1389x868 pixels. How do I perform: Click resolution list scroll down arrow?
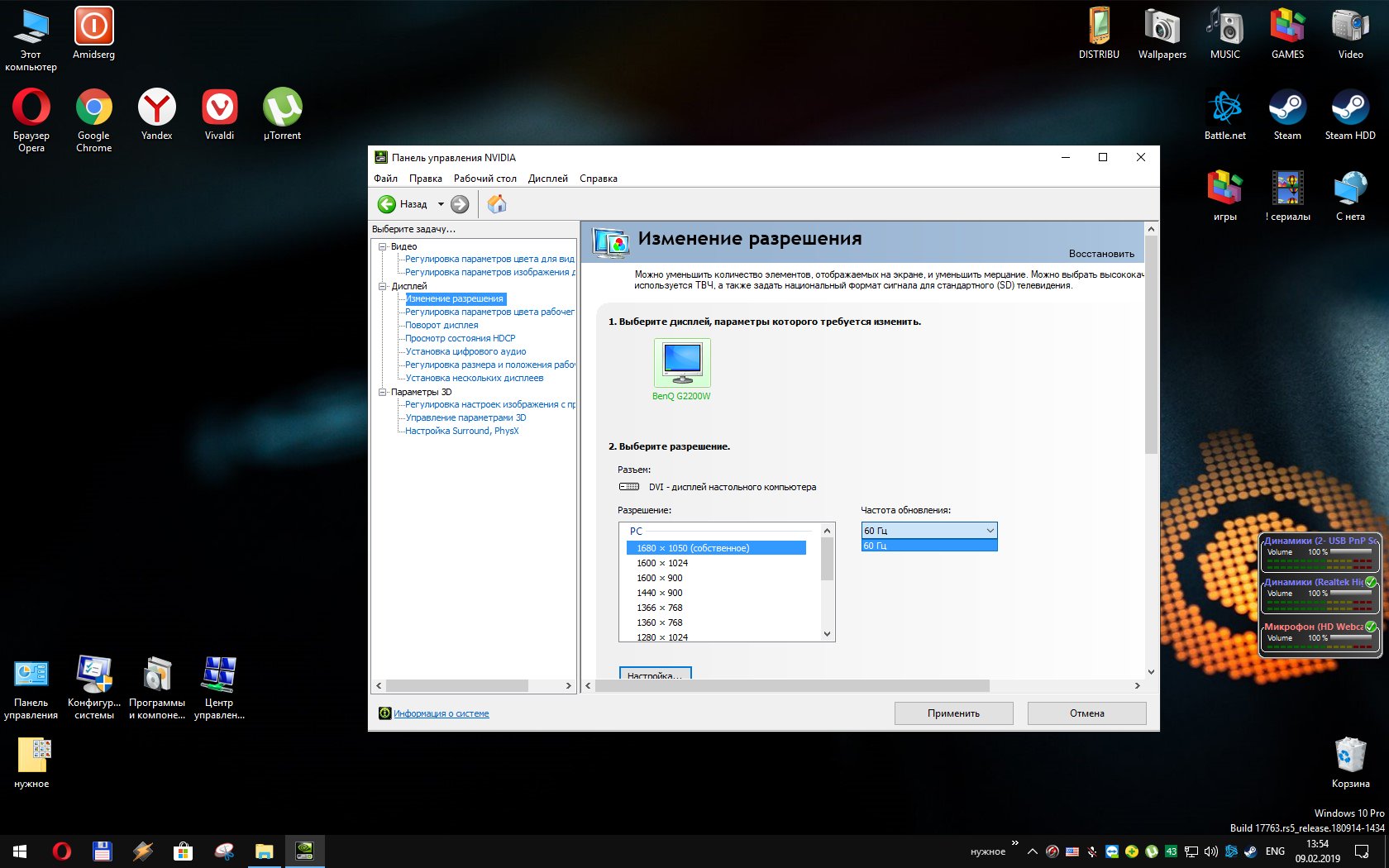click(x=827, y=634)
